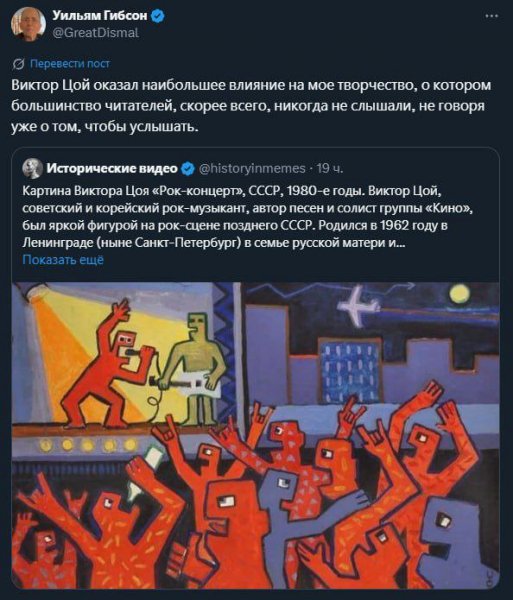Click the blue verified badge beside Уильям Гибсон

(x=158, y=16)
